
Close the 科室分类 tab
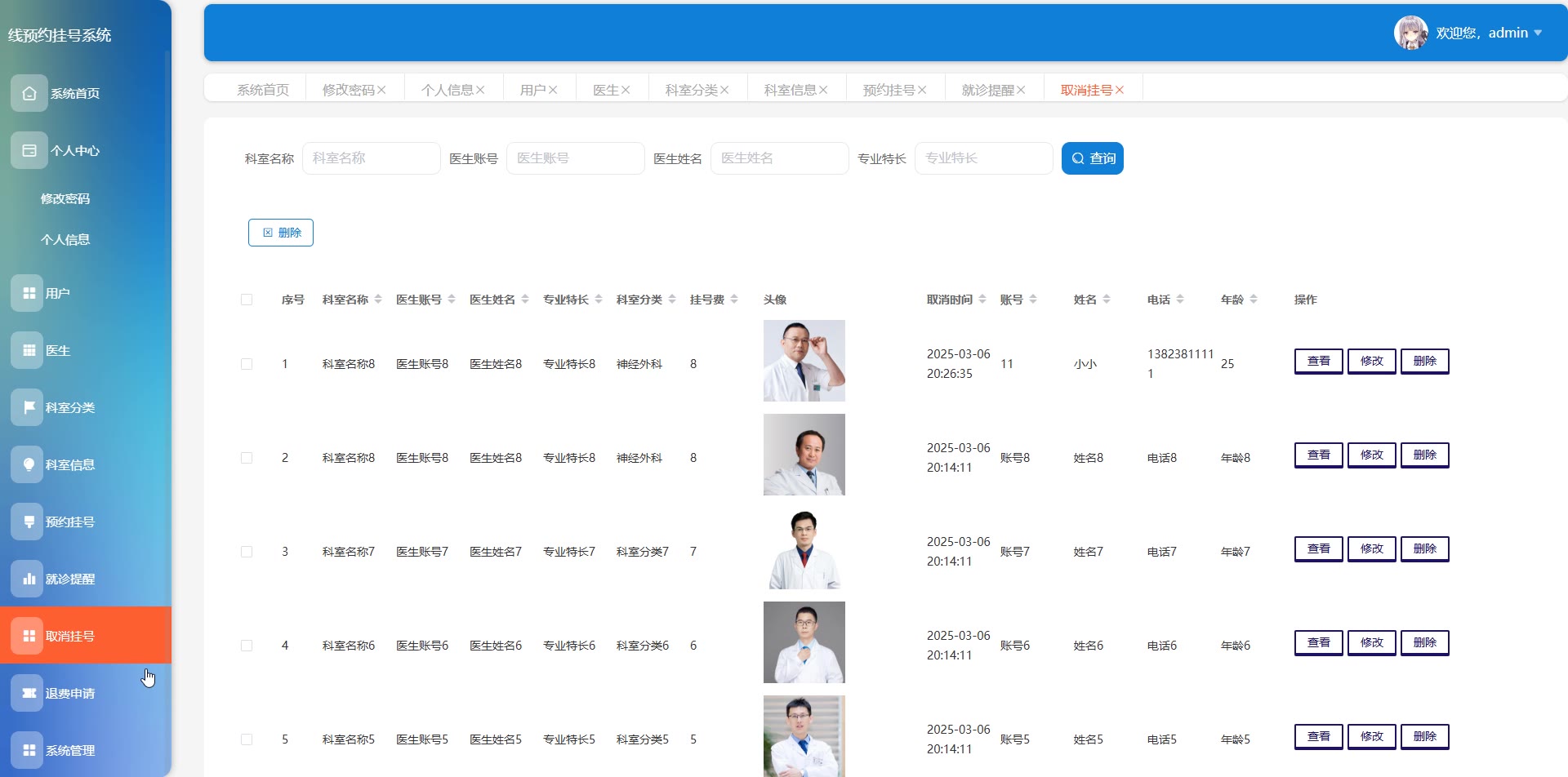724,90
